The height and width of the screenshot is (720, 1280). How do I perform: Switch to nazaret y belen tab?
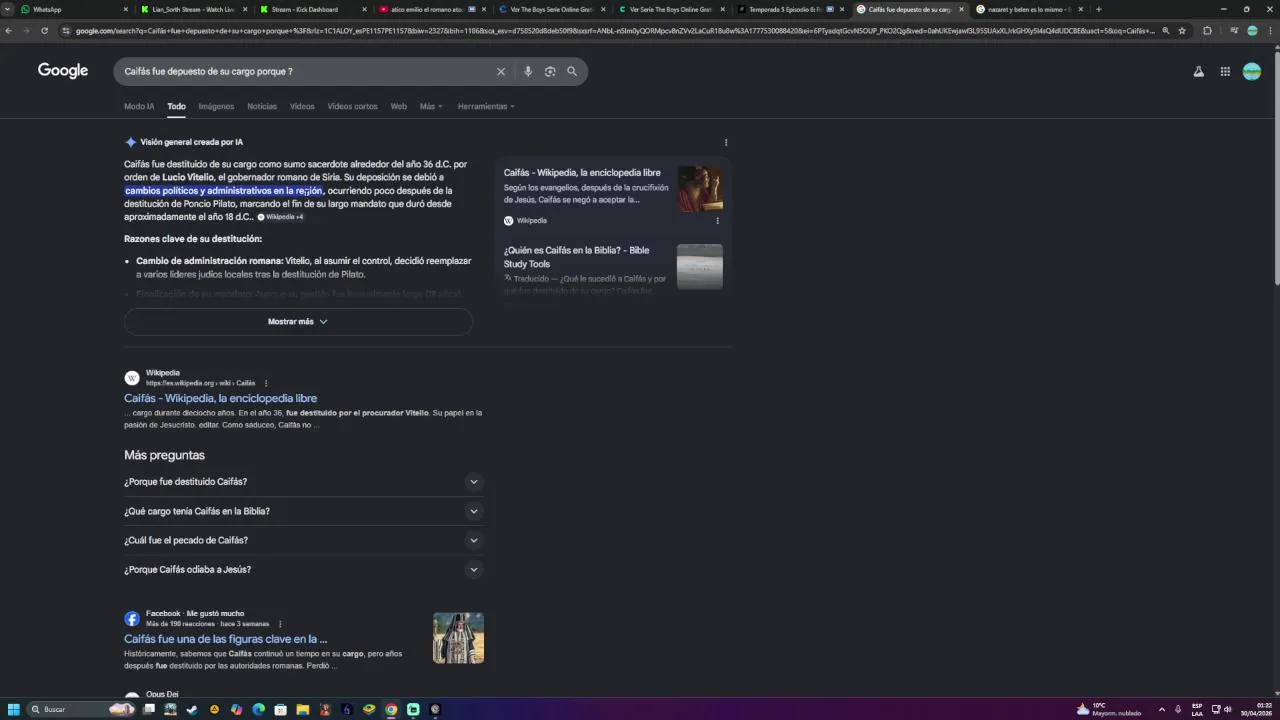[x=1028, y=9]
